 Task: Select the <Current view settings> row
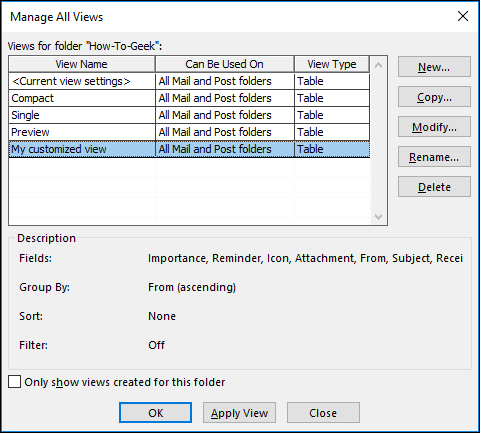pyautogui.click(x=189, y=81)
